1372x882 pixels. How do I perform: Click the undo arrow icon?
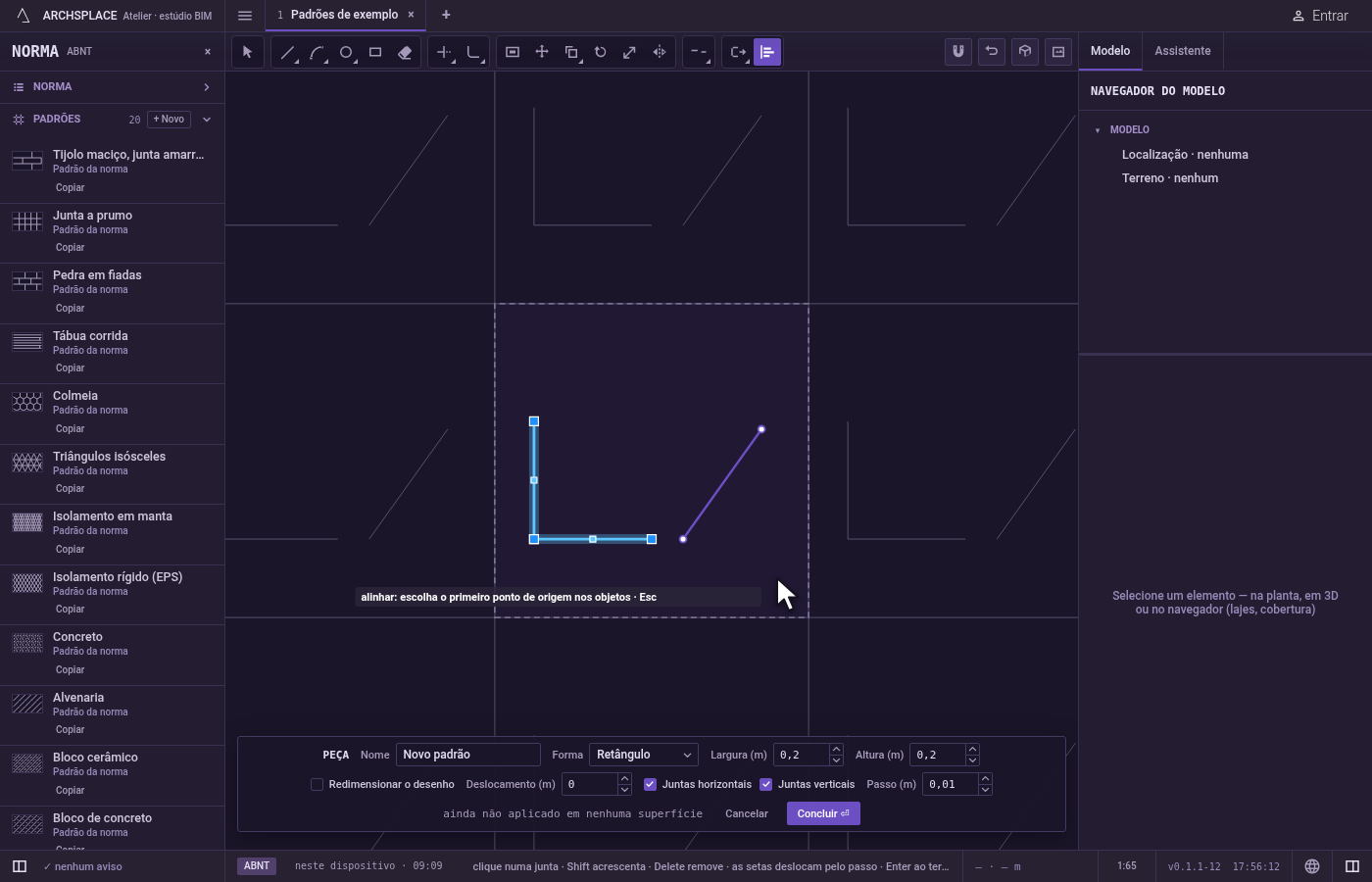click(x=992, y=52)
